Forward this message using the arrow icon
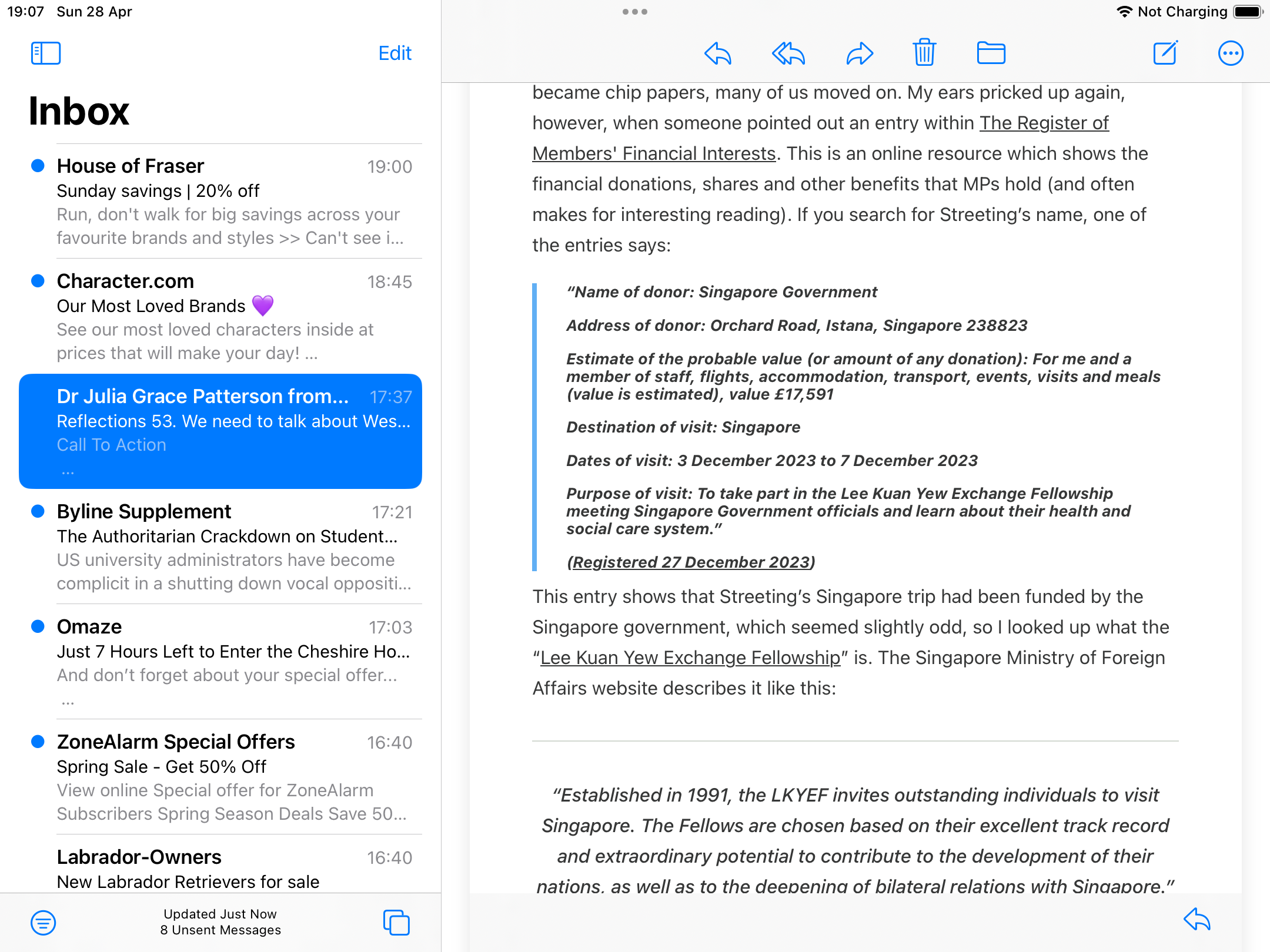 [x=860, y=53]
